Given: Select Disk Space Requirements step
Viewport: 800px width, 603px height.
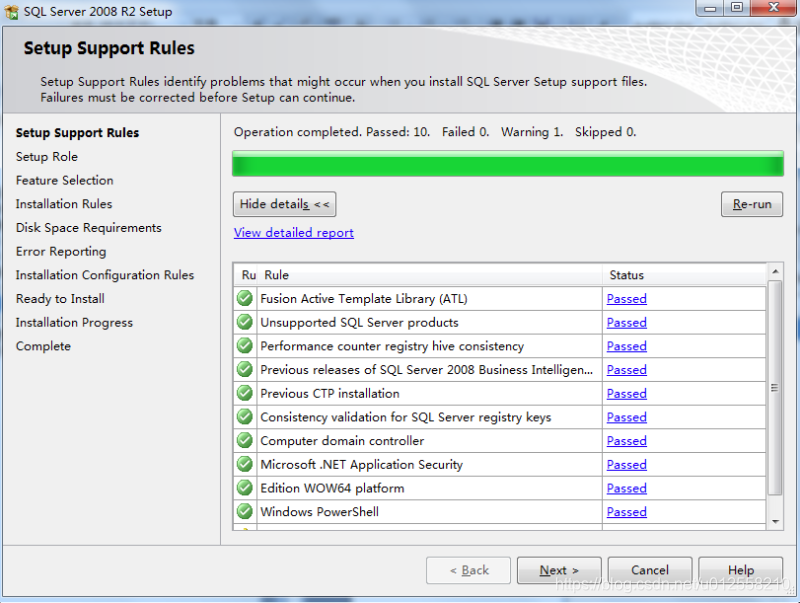Looking at the screenshot, I should (x=88, y=228).
